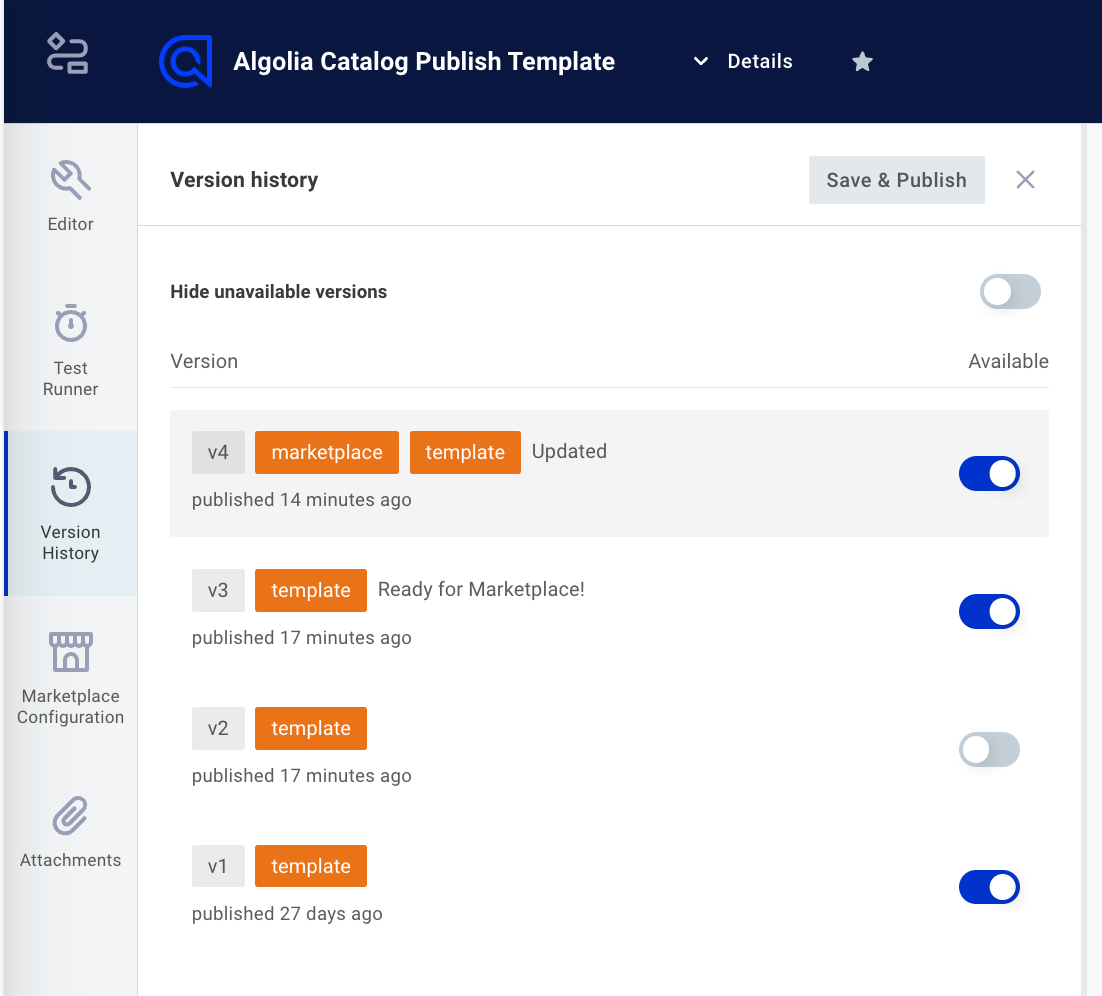Screen dimensions: 1102x996
Task: Click the Algolia logo icon
Action: pyautogui.click(x=186, y=61)
